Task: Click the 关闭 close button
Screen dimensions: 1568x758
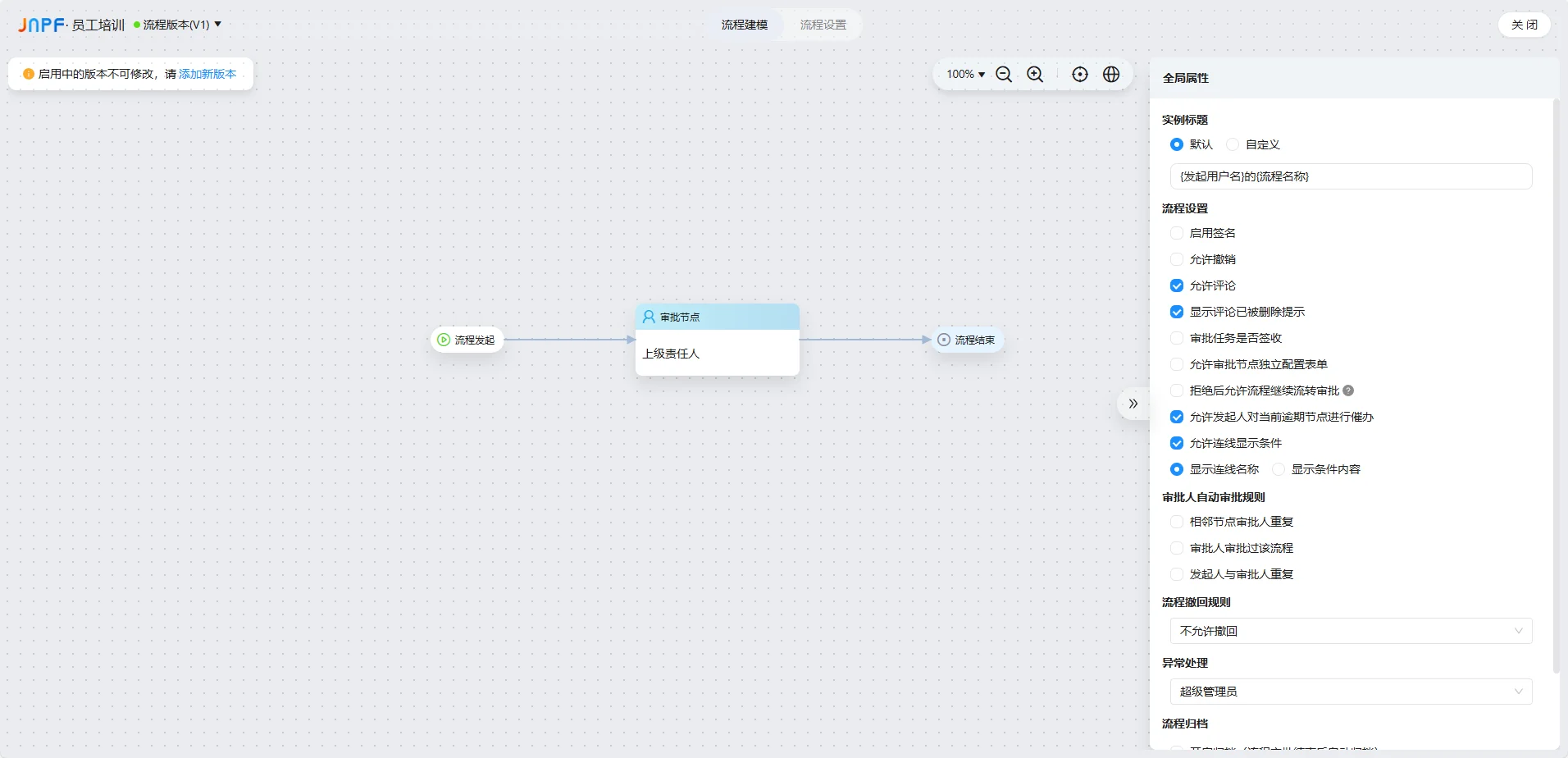Action: coord(1525,25)
